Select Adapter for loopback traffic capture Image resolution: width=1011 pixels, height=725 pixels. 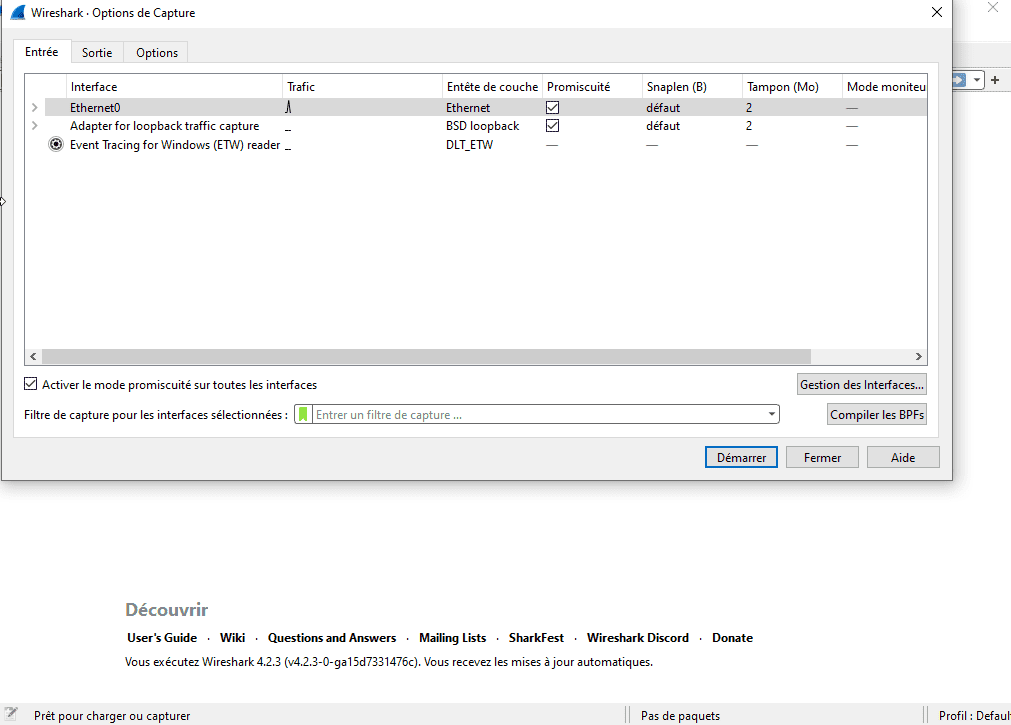(164, 126)
